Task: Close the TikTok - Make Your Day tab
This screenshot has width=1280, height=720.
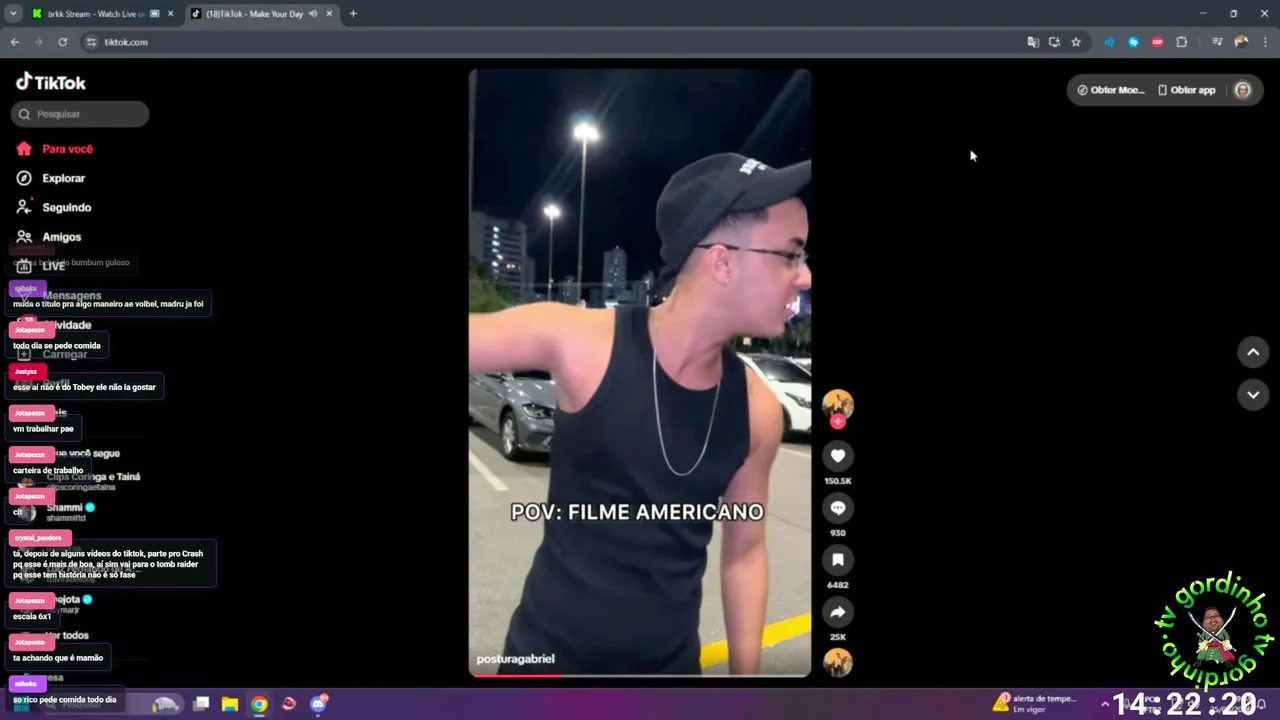Action: click(329, 14)
